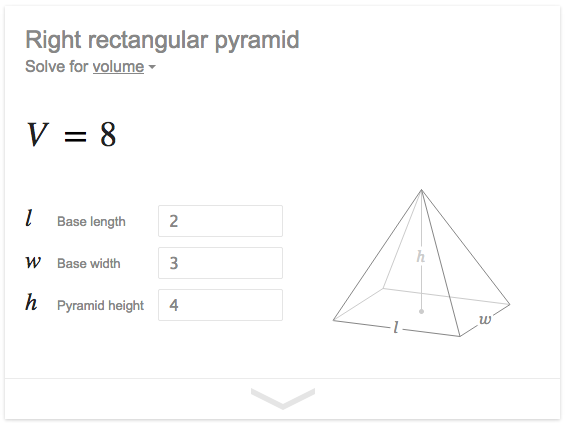Click the Base length input field
Screen dimensions: 566x423
(x=220, y=221)
